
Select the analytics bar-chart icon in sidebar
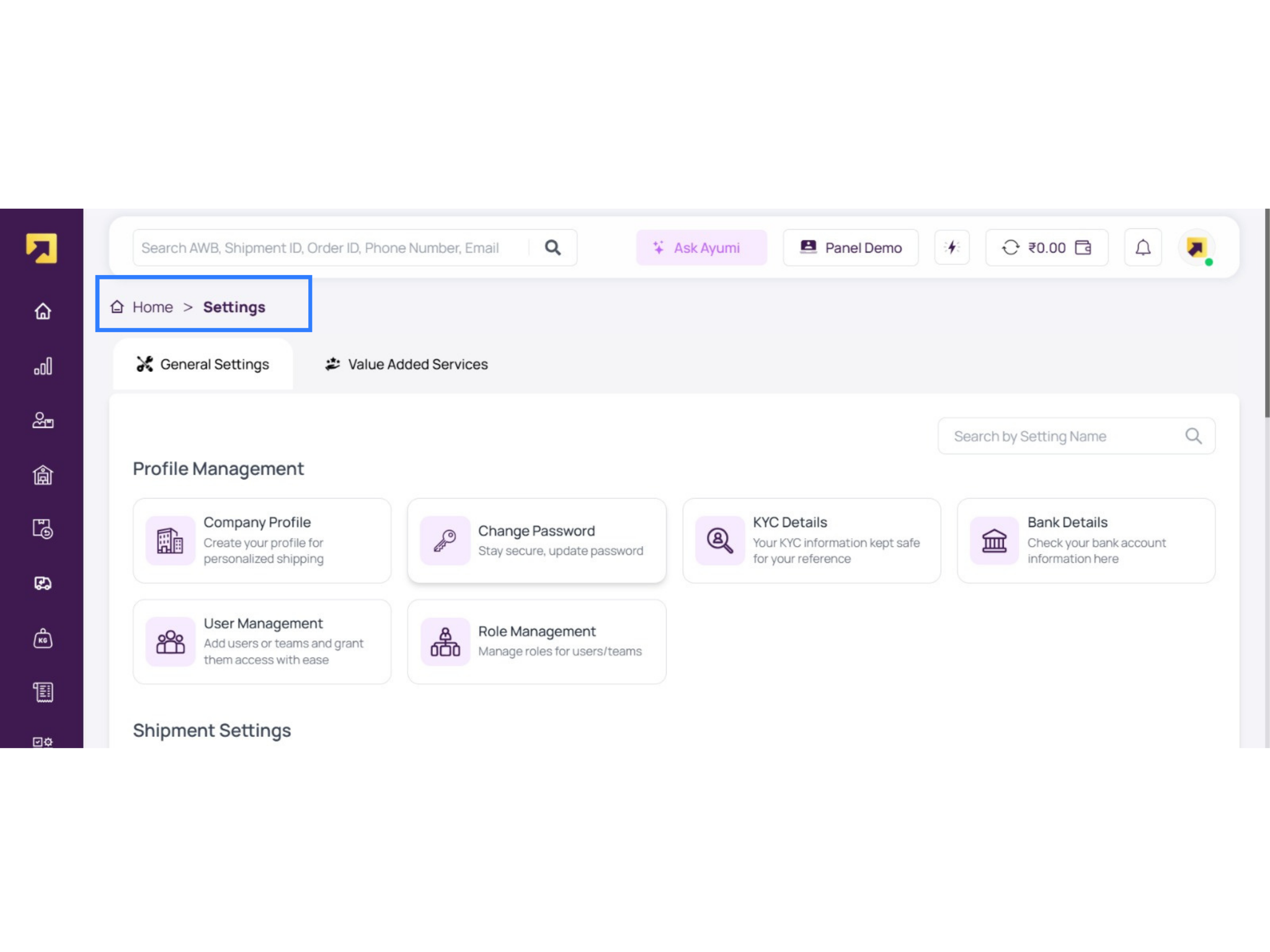coord(42,366)
